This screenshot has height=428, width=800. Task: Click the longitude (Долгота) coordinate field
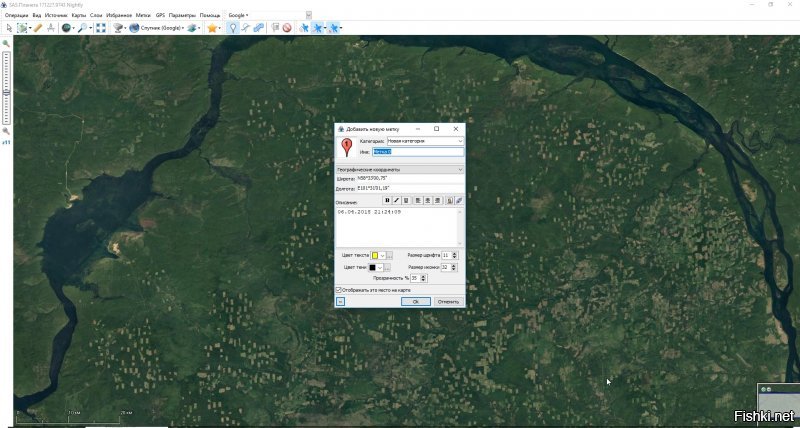(410, 188)
